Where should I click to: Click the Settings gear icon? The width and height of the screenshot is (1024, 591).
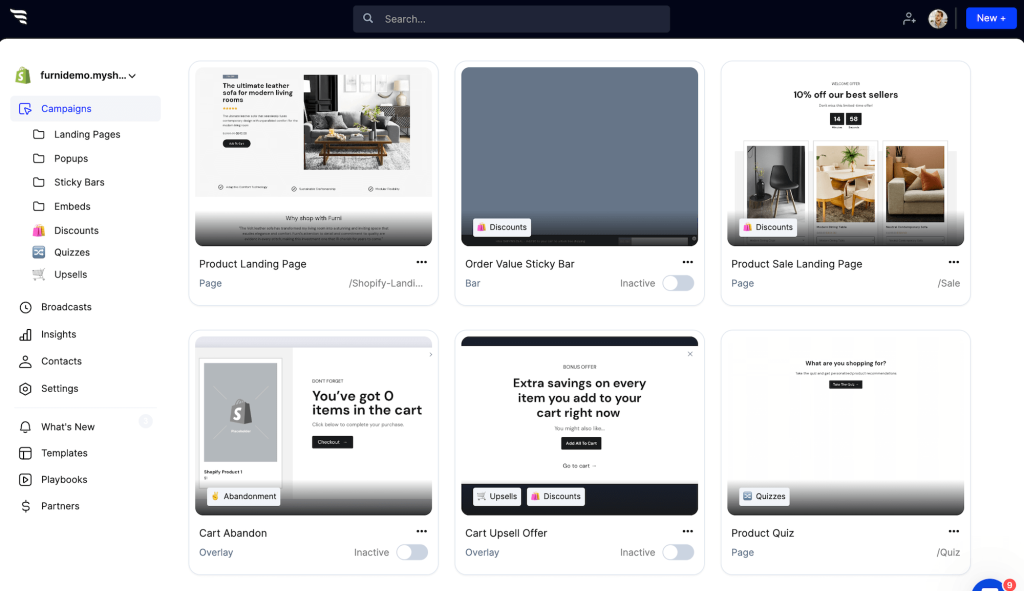(x=25, y=389)
